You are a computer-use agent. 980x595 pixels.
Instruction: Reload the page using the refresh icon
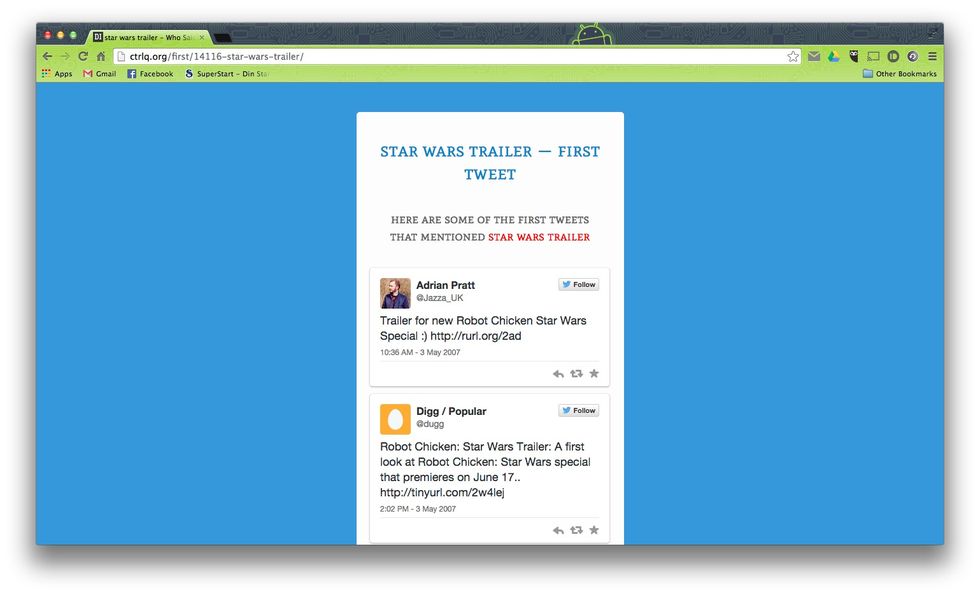click(x=83, y=56)
